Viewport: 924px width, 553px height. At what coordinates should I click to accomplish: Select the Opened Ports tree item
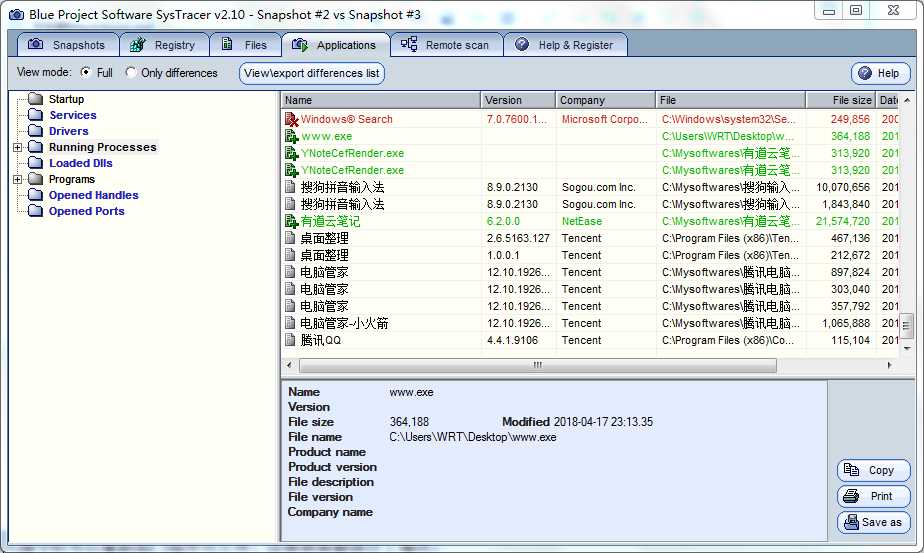(87, 211)
